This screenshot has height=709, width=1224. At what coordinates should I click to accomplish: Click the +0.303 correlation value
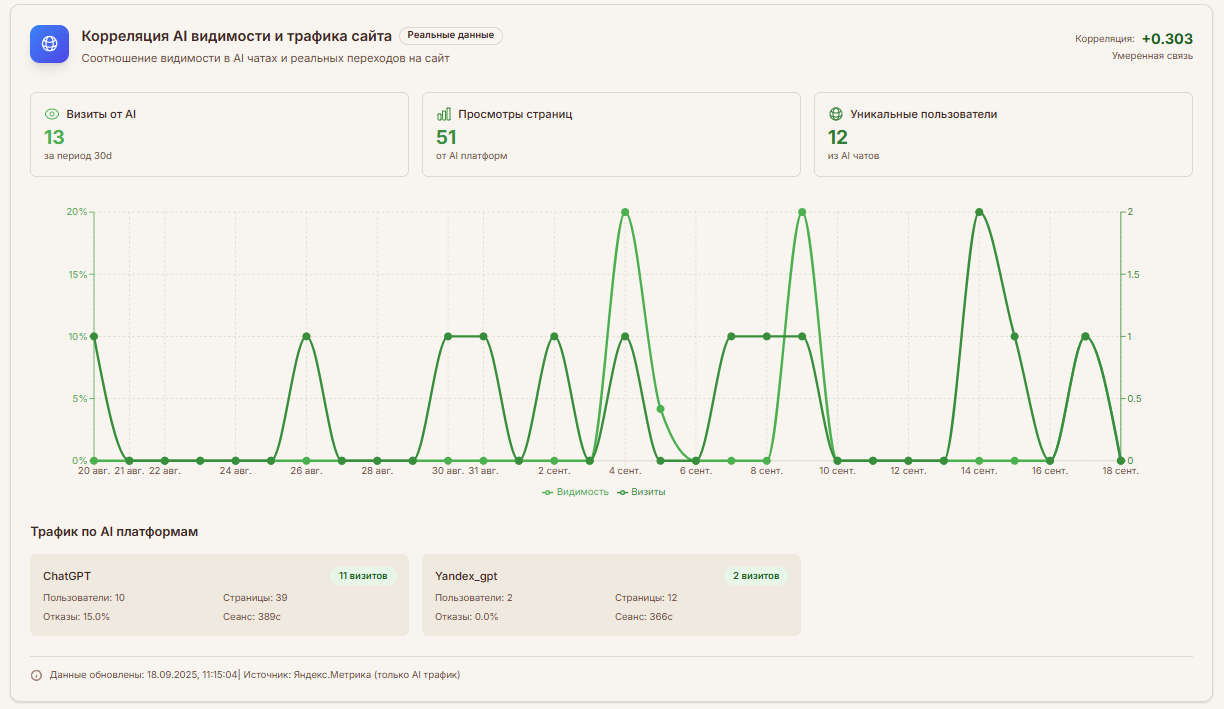[1166, 39]
